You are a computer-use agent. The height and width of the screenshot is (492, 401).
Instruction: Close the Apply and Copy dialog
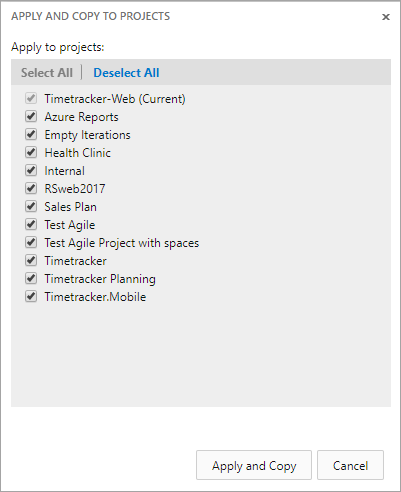[386, 17]
